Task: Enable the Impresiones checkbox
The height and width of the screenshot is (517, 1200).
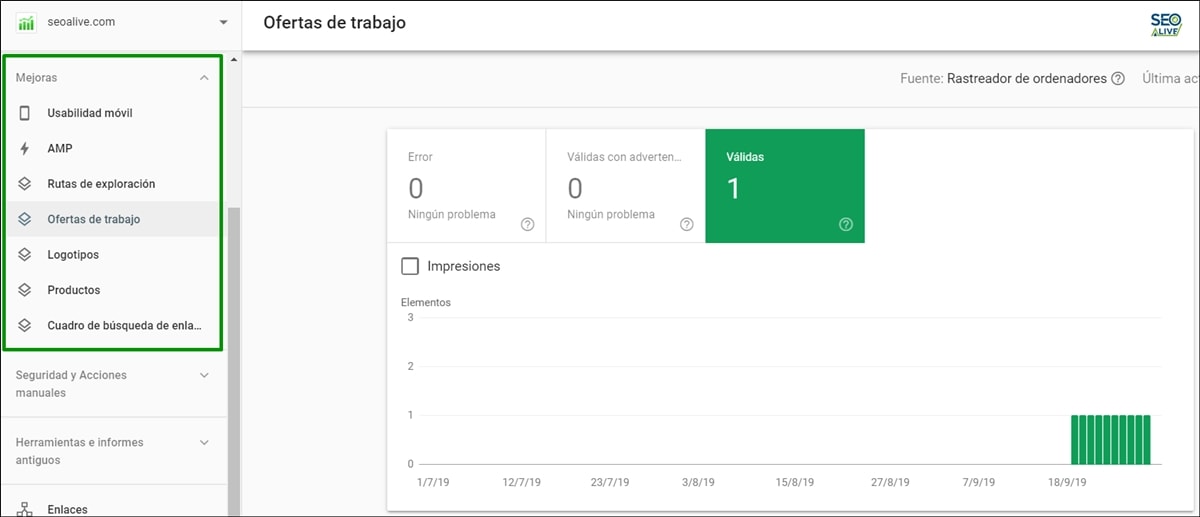Action: click(409, 266)
